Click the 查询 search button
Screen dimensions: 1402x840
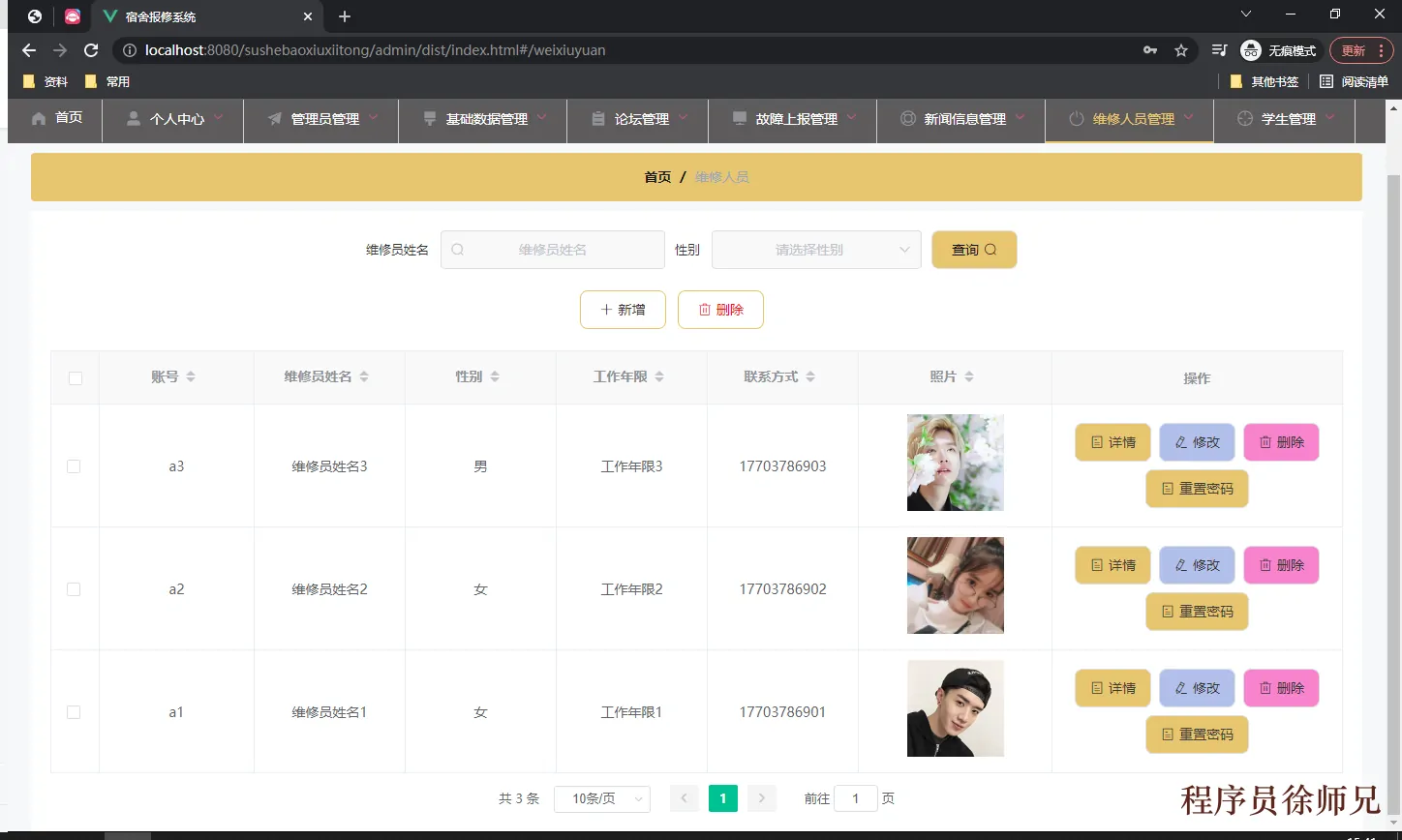[974, 250]
